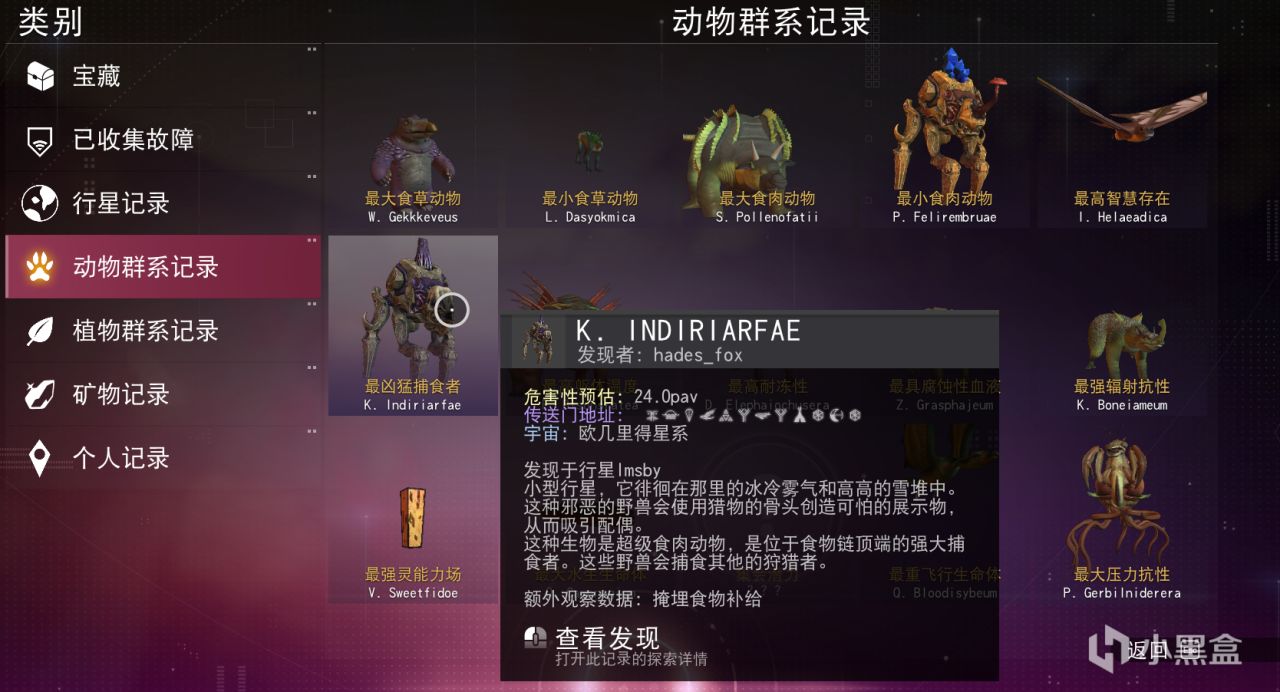
Task: Click 查看发现 to open discovery details
Action: pyautogui.click(x=607, y=638)
